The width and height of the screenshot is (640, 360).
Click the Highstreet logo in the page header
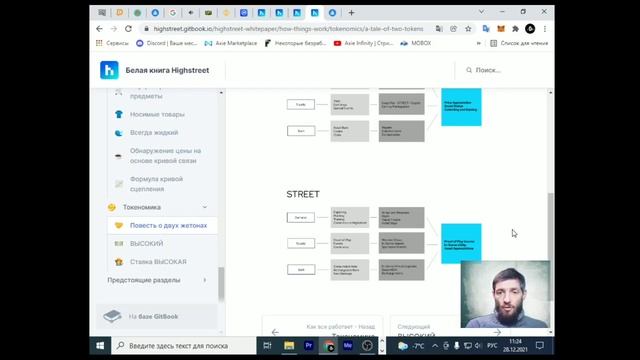coord(109,70)
